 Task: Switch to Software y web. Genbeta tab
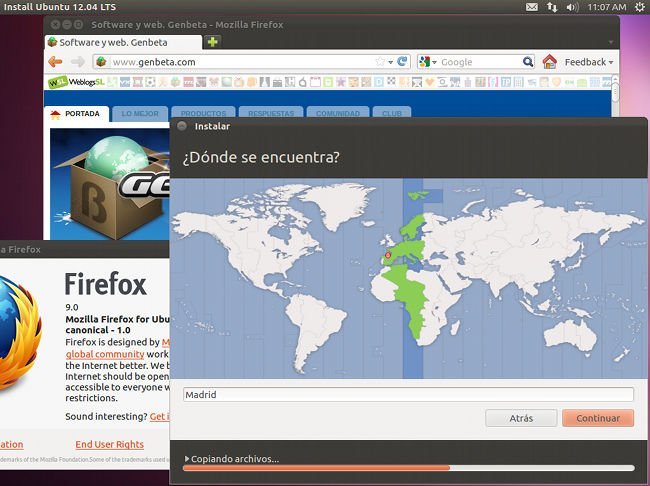pyautogui.click(x=123, y=42)
